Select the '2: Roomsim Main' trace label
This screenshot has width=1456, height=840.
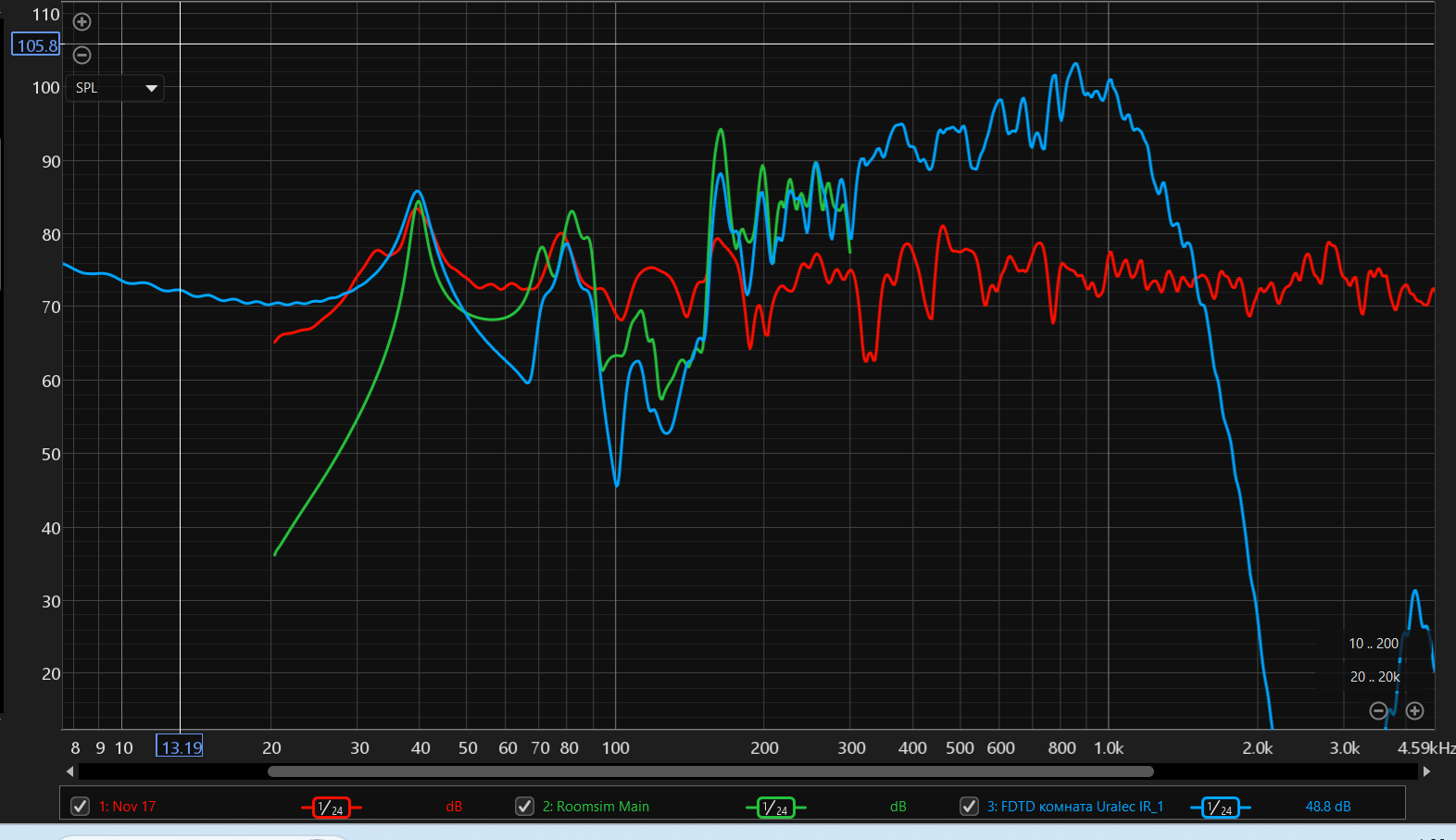(x=596, y=807)
